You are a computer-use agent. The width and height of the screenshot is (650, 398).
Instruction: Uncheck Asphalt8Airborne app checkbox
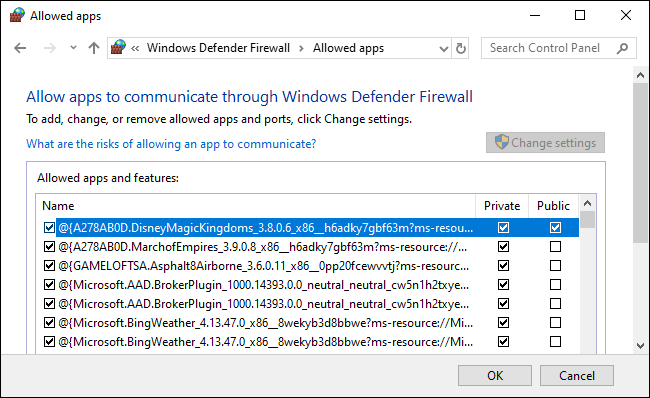[49, 265]
